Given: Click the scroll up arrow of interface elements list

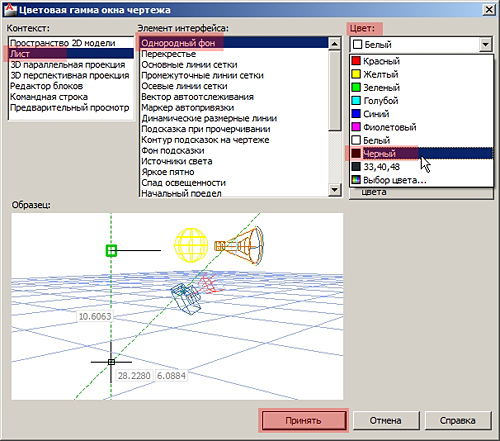Looking at the screenshot, I should (334, 44).
